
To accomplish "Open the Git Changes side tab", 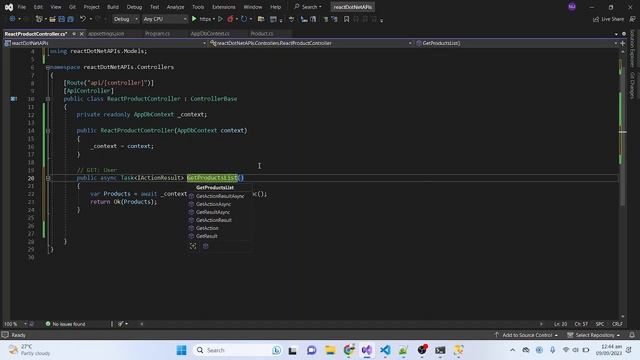I will tap(632, 85).
